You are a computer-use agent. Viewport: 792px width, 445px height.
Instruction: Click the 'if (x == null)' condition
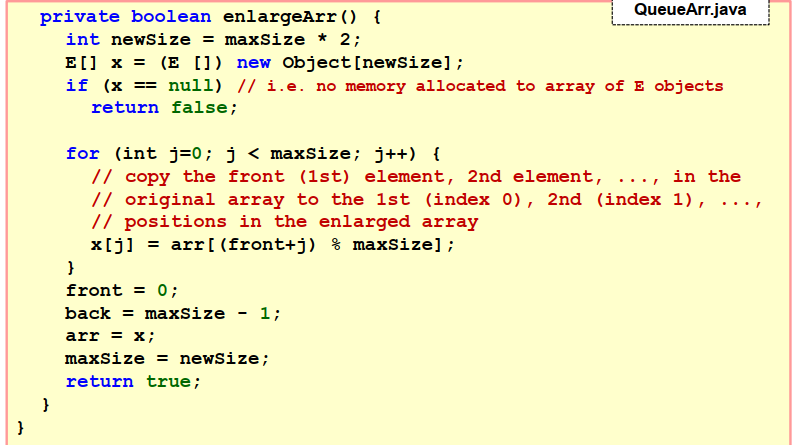pos(144,85)
